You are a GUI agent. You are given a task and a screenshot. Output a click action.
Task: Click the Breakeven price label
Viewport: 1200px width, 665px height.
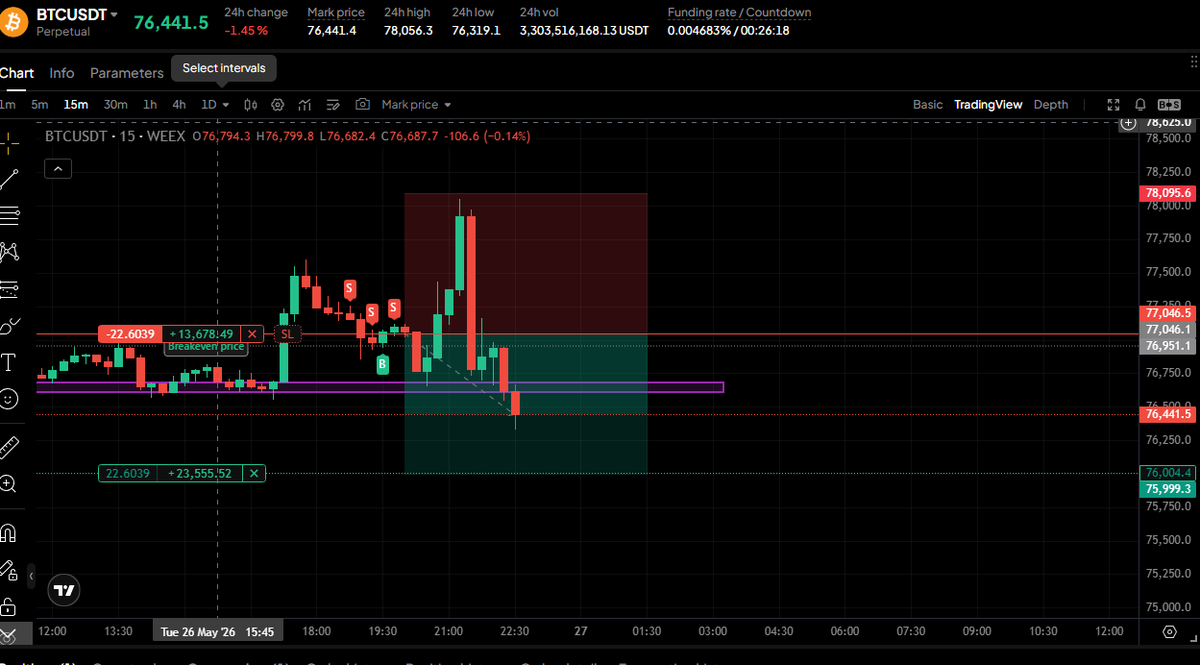pyautogui.click(x=205, y=347)
